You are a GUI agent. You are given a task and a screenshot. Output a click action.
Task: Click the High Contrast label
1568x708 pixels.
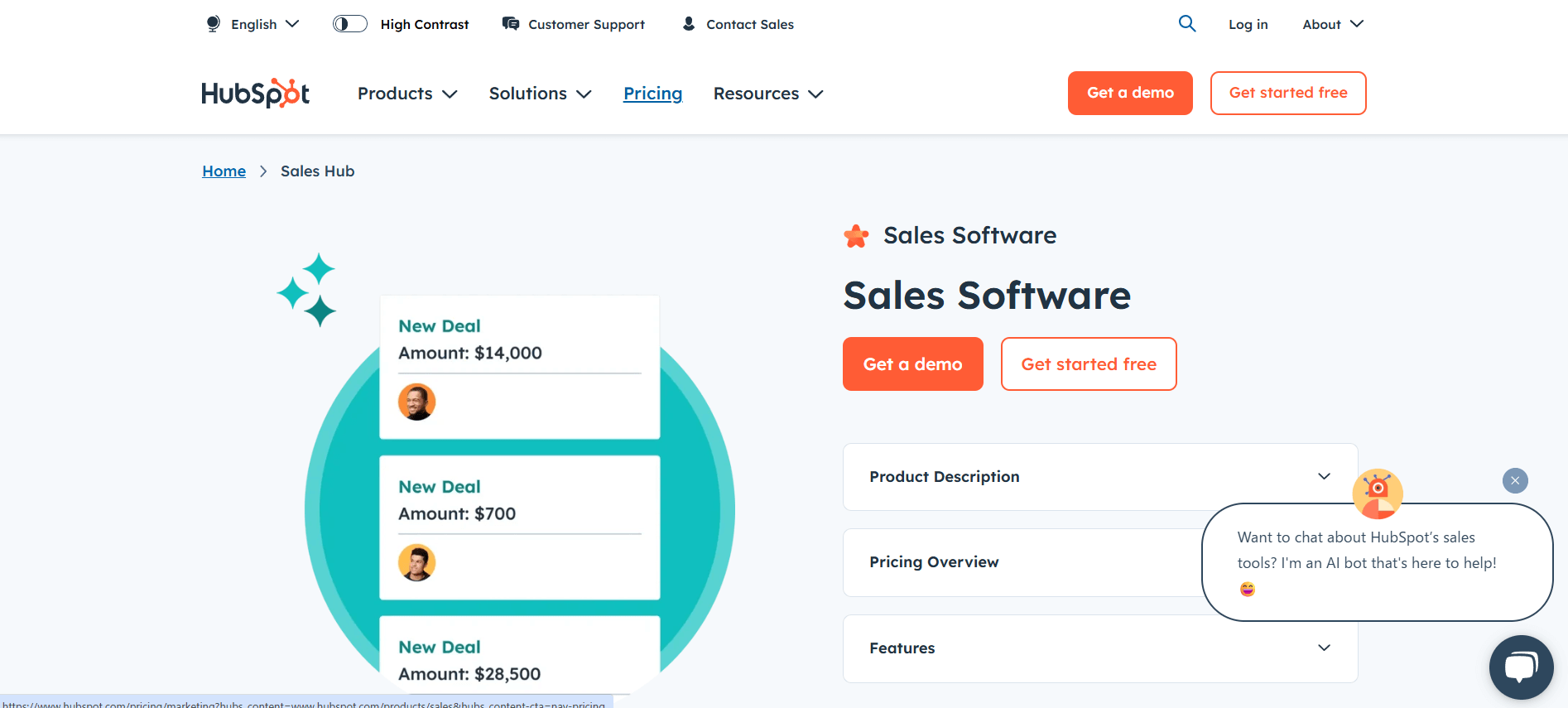(x=425, y=24)
